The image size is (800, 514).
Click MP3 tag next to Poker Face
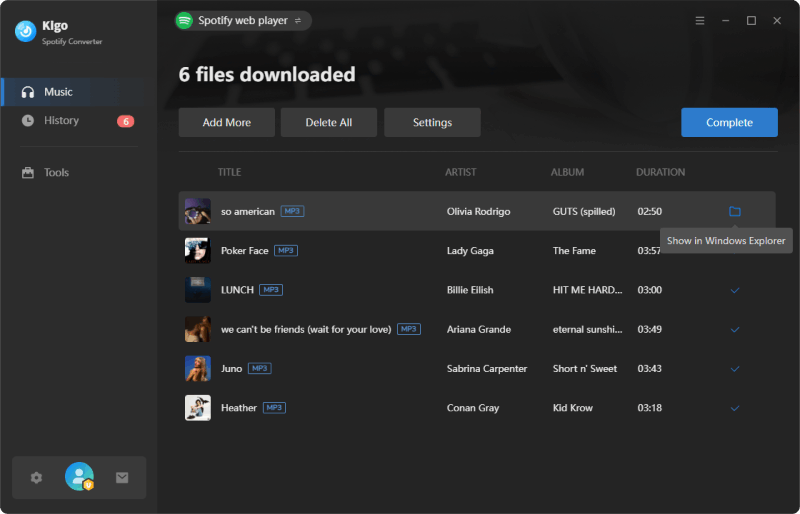(x=286, y=251)
